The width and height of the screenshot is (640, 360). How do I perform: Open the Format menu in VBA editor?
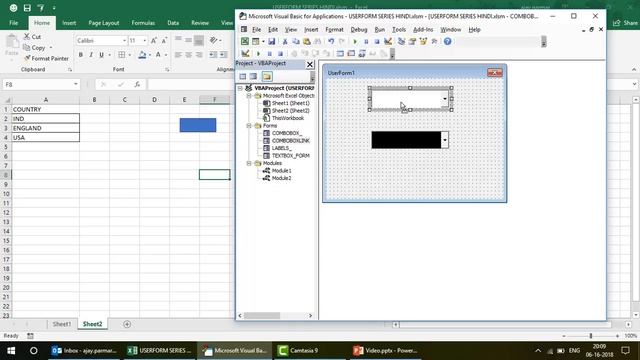coord(334,29)
